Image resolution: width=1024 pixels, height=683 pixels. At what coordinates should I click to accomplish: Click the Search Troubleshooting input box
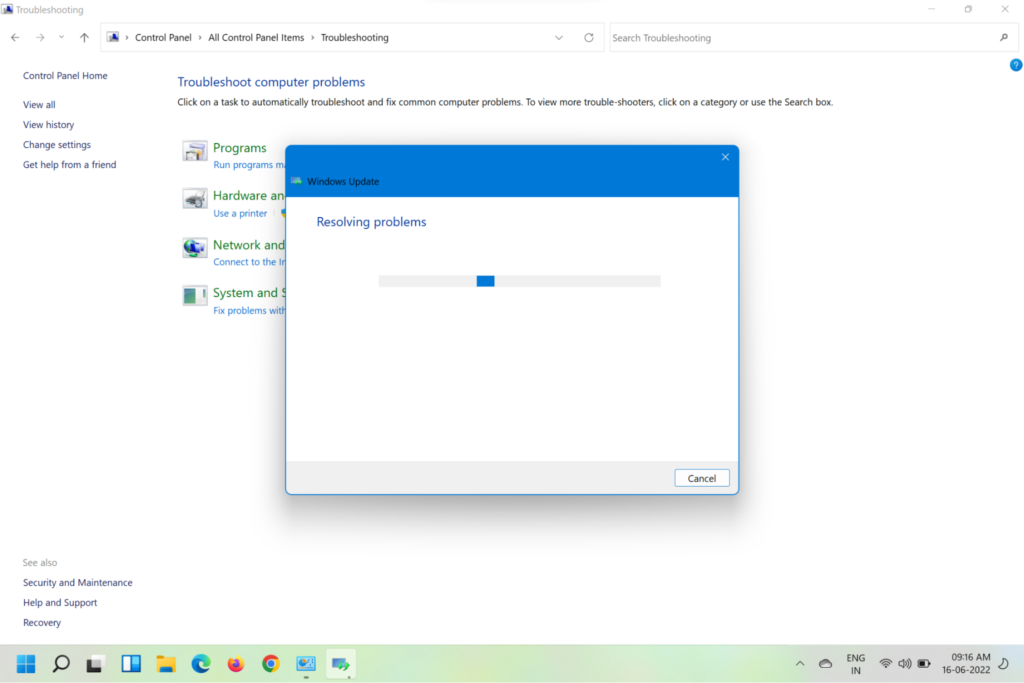800,38
